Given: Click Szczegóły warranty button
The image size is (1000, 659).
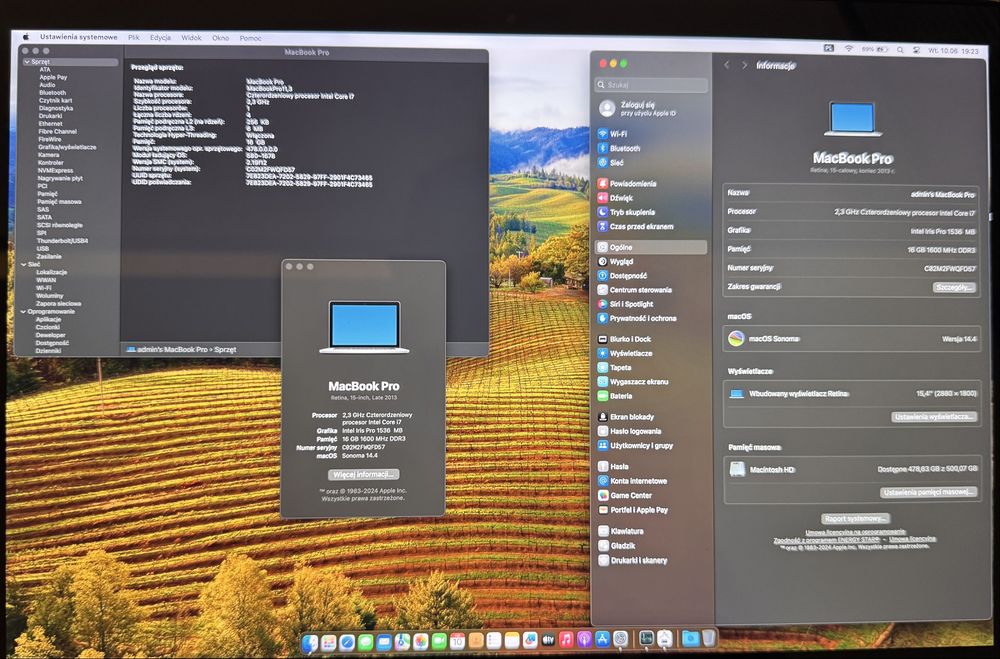Looking at the screenshot, I should (x=954, y=288).
